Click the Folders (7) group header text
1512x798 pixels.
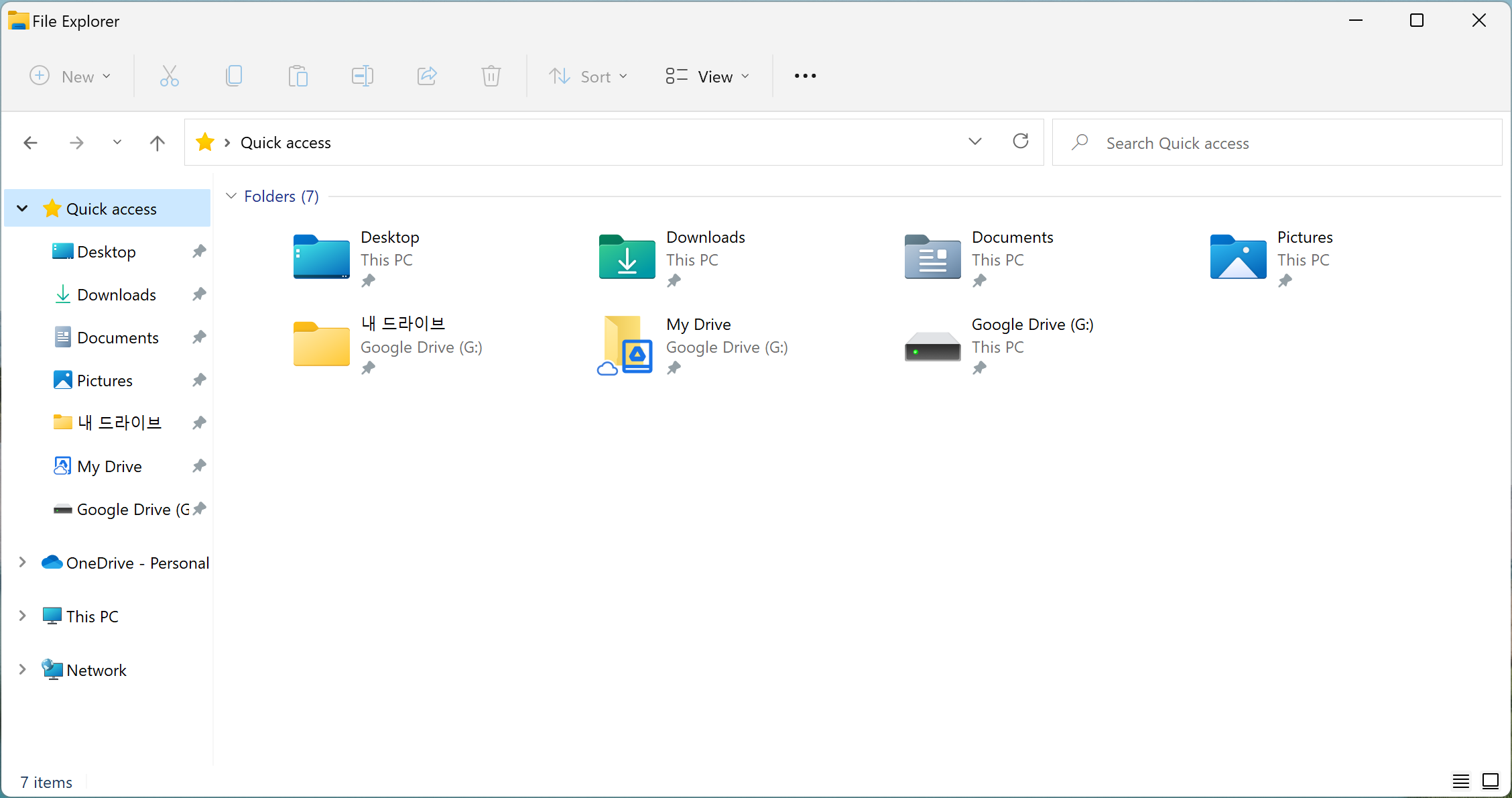coord(281,196)
